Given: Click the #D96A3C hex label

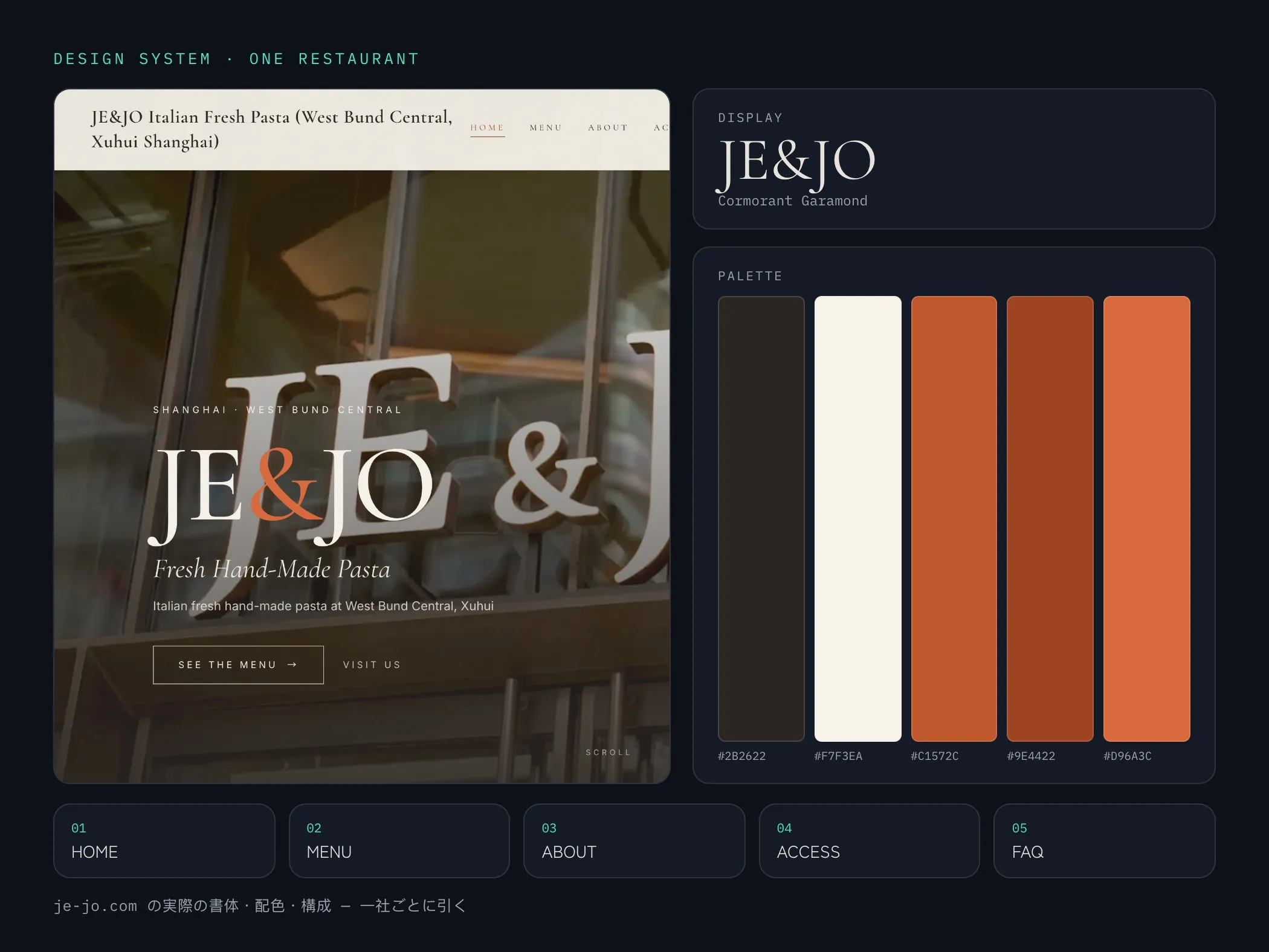Looking at the screenshot, I should (x=1128, y=756).
